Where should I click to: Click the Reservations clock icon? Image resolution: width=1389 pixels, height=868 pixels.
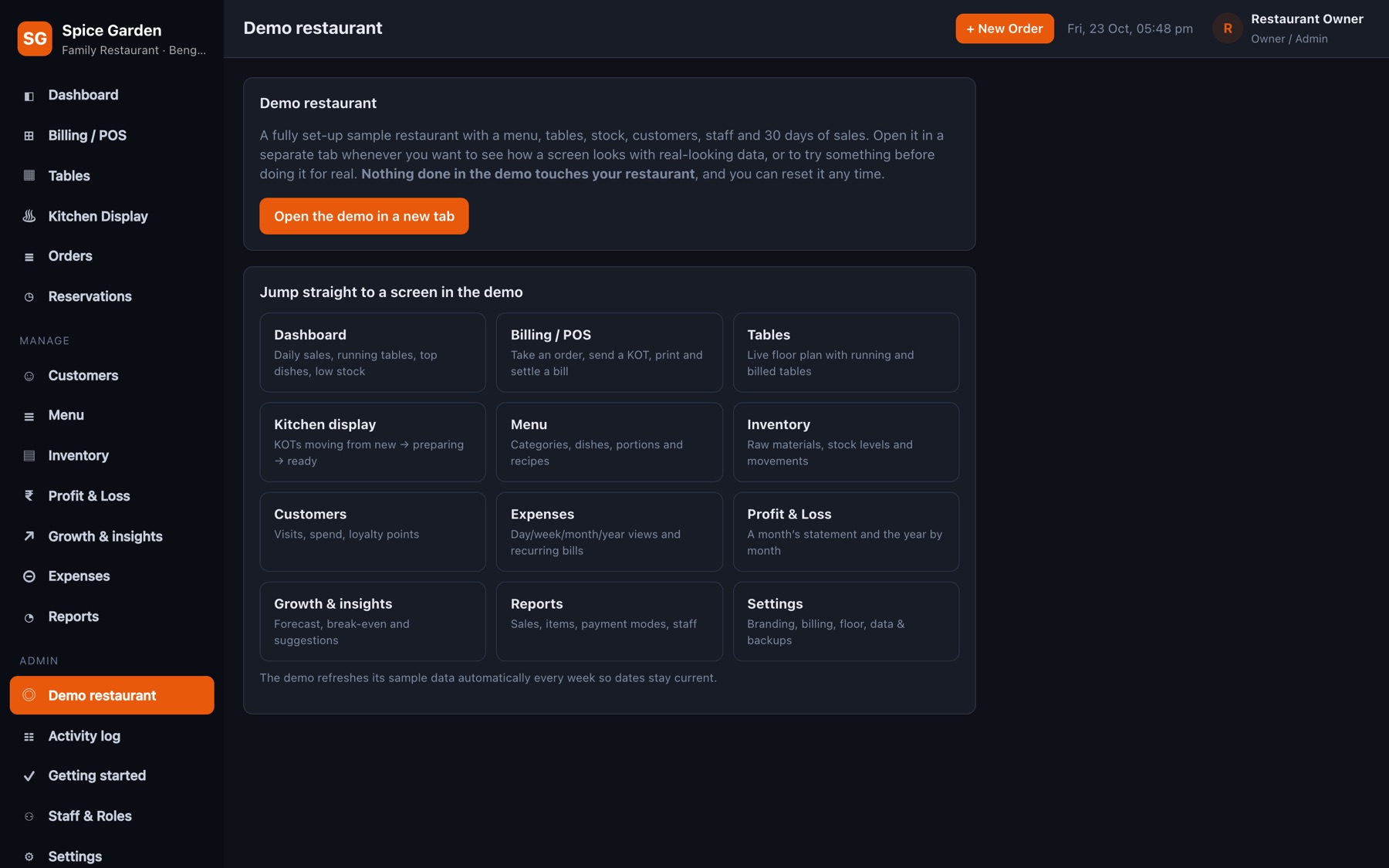click(29, 297)
